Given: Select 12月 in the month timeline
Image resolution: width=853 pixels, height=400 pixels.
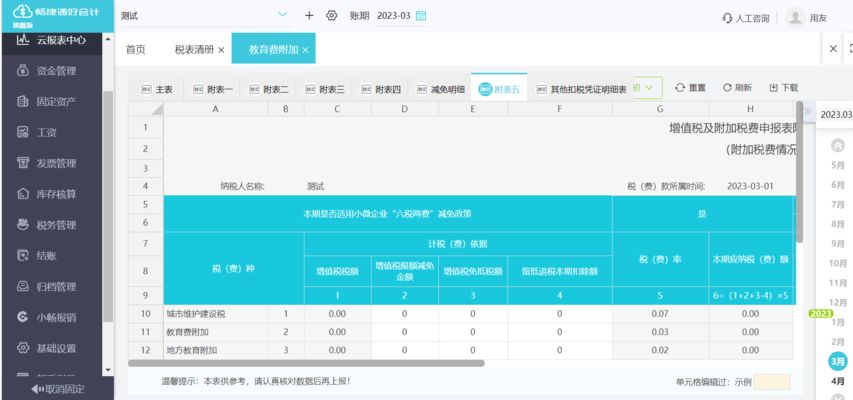Looking at the screenshot, I should (x=838, y=303).
